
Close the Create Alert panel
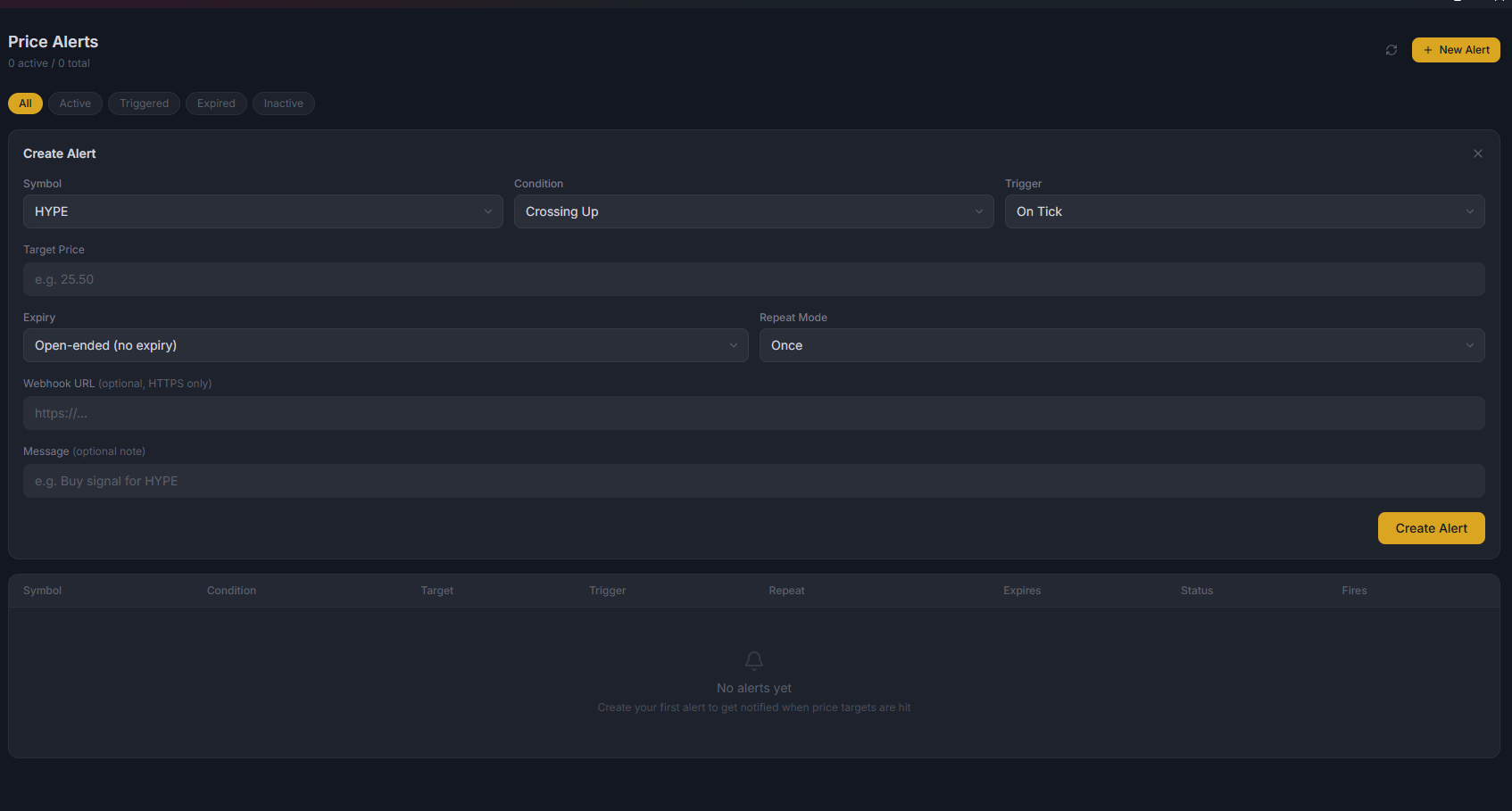[1478, 153]
